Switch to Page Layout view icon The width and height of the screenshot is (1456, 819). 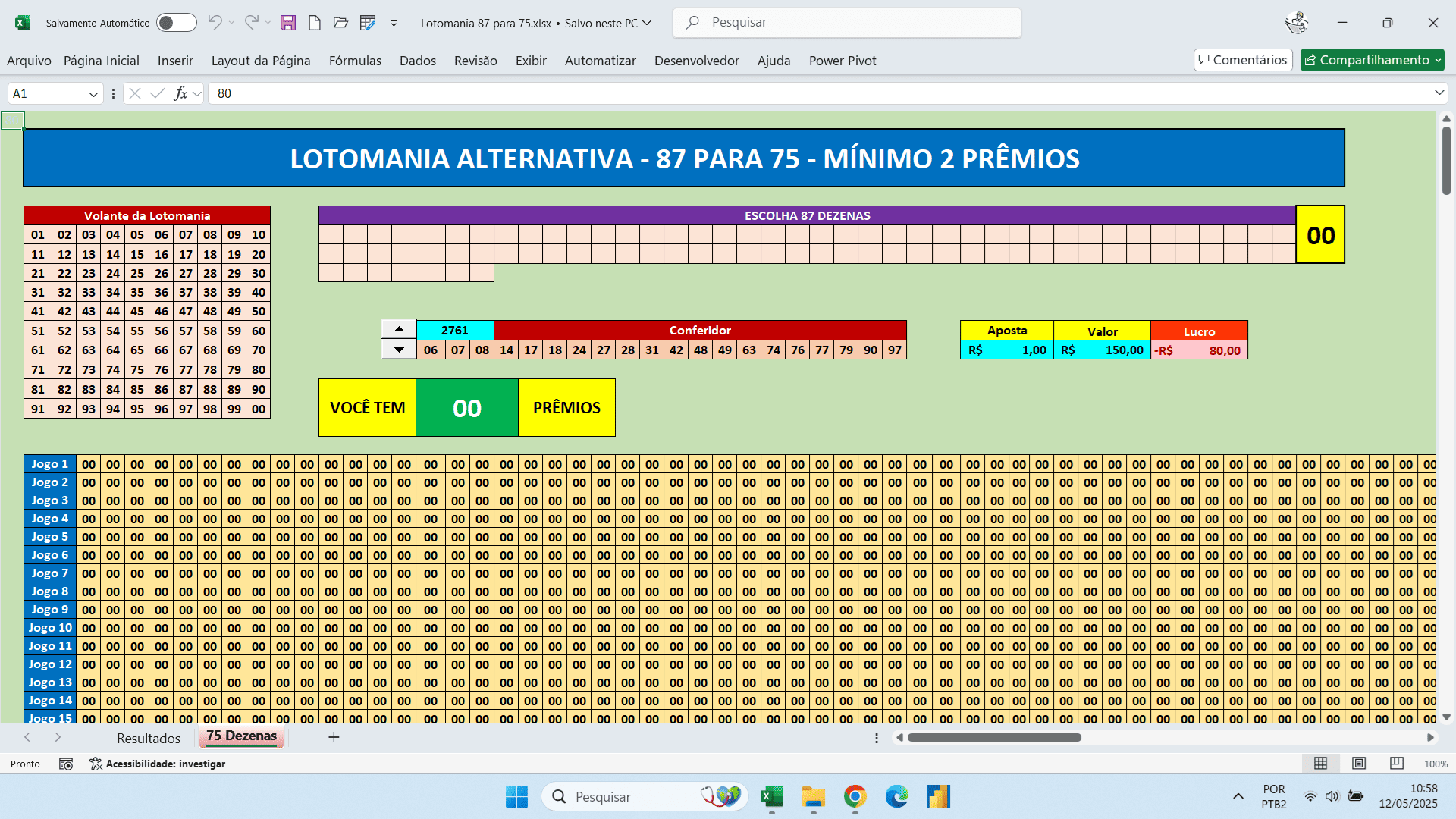click(x=1359, y=764)
